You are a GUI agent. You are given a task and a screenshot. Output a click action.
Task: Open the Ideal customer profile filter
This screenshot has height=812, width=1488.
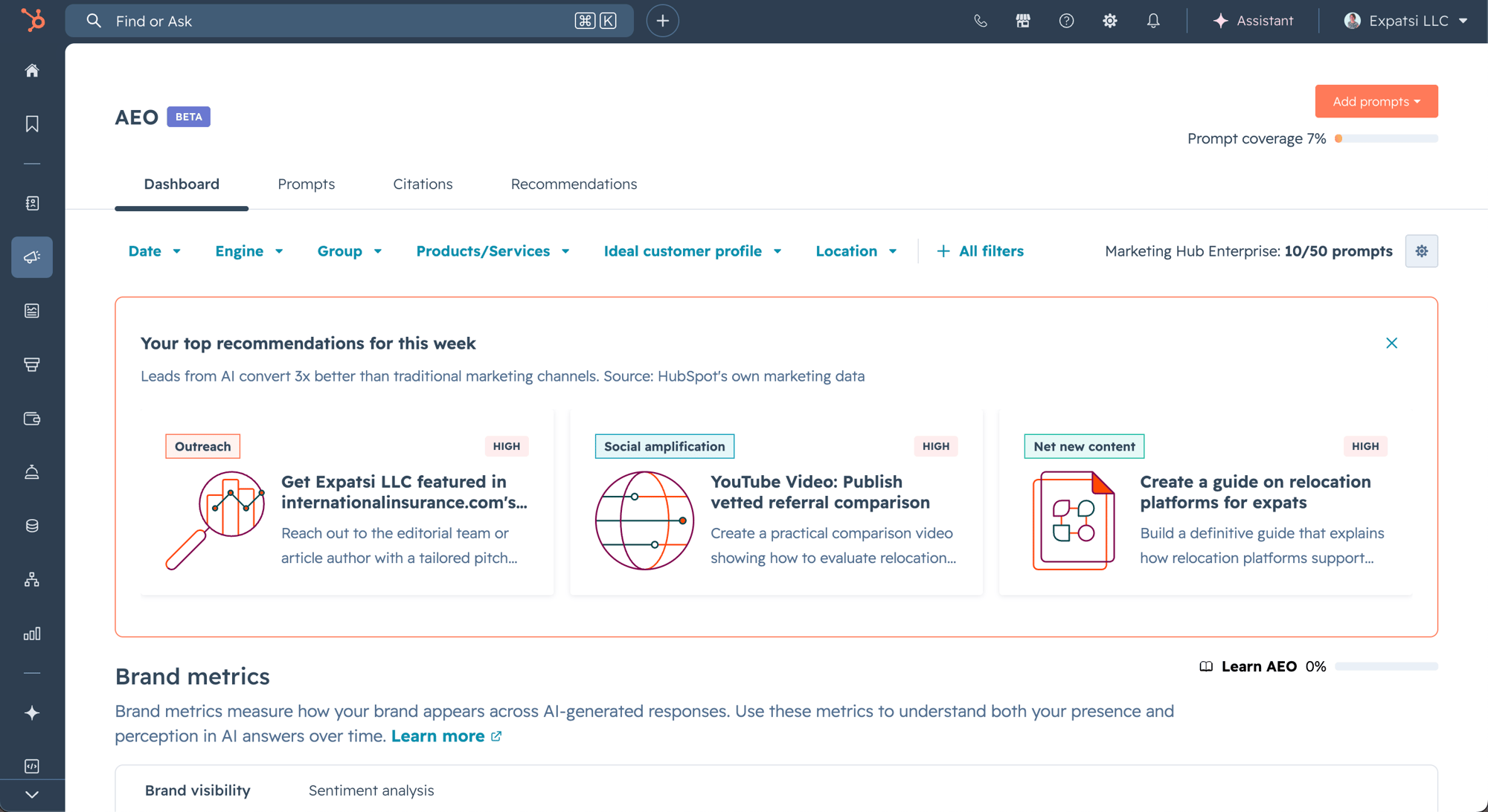(x=693, y=251)
